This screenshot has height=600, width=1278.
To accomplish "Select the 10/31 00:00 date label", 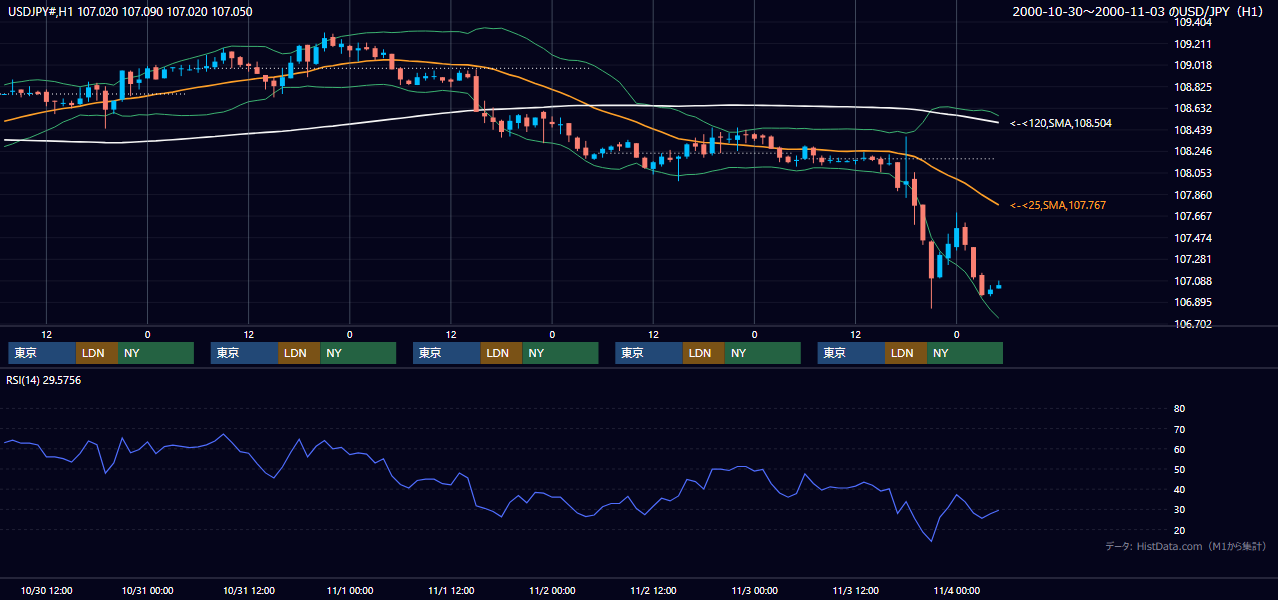I will [x=147, y=590].
